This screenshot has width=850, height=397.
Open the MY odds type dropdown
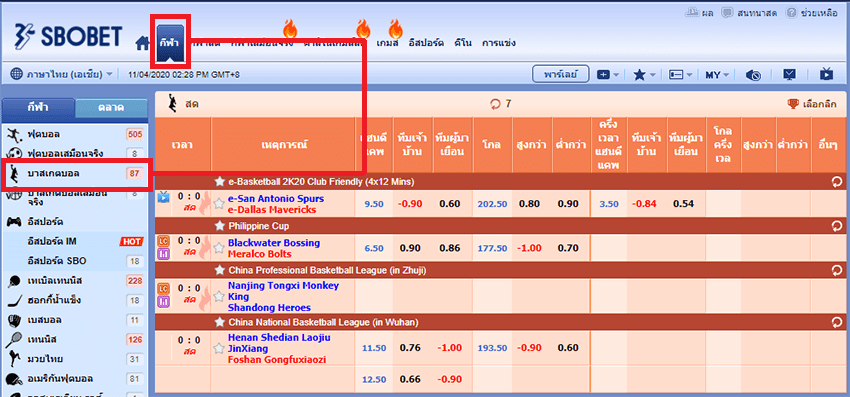[x=717, y=75]
